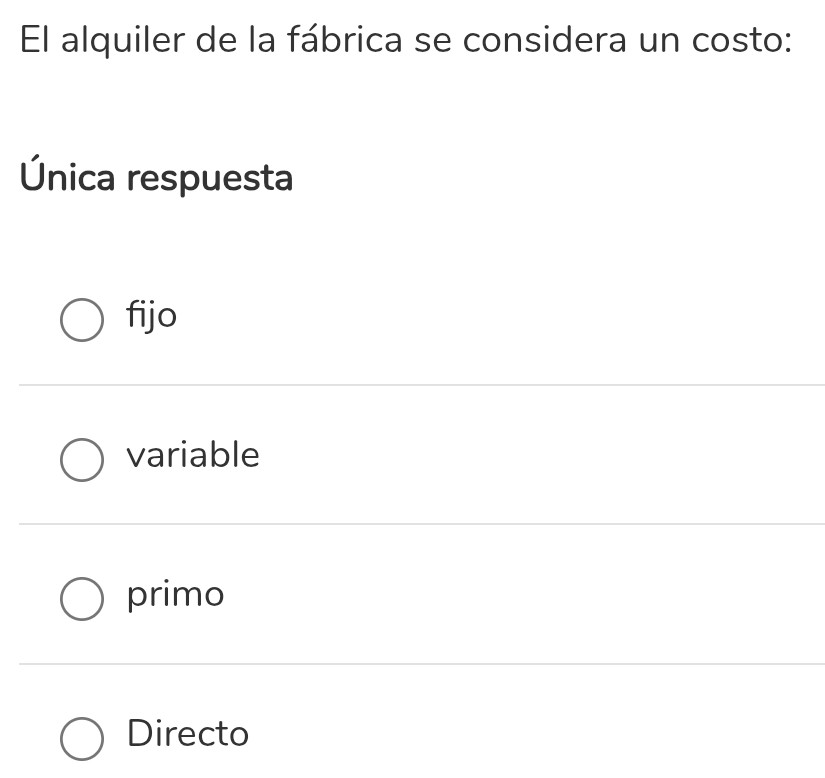
Task: Click the option label fijo
Action: [151, 316]
